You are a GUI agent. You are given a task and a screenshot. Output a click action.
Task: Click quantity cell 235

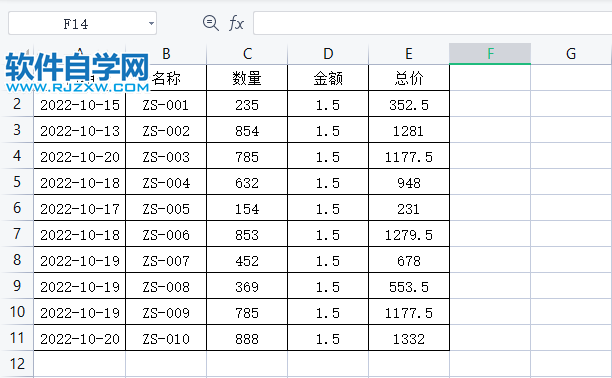point(247,105)
